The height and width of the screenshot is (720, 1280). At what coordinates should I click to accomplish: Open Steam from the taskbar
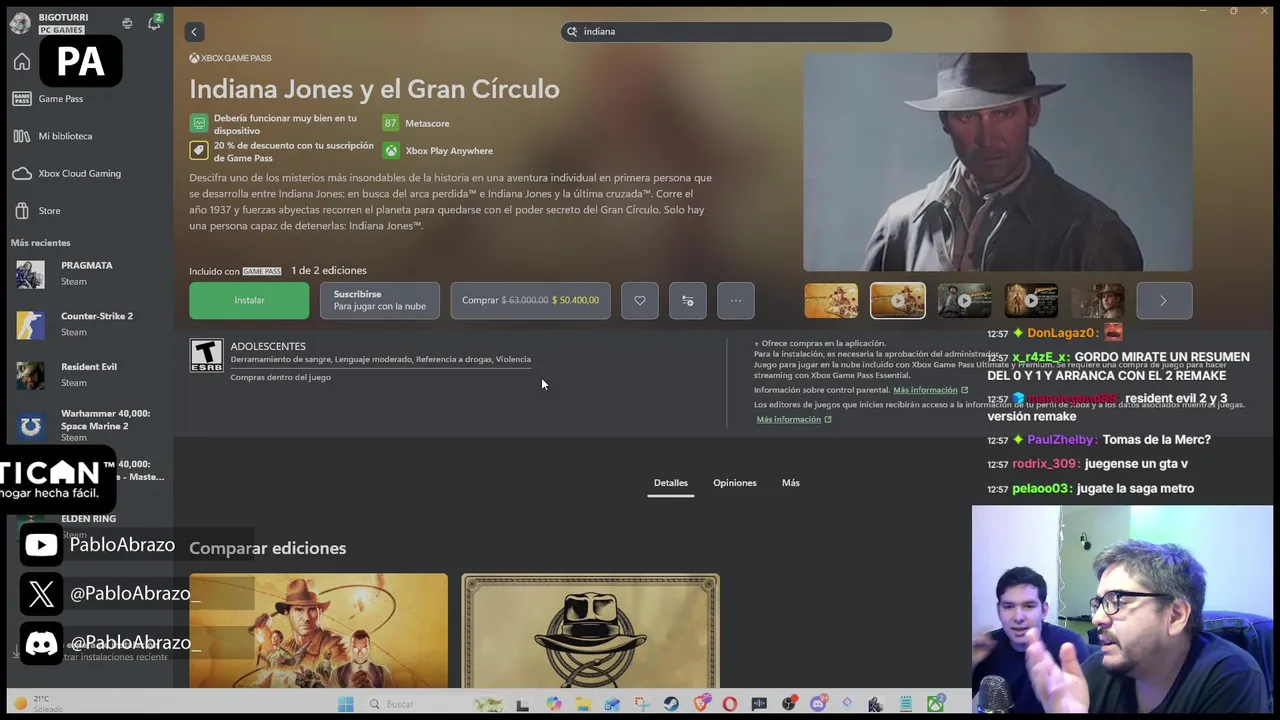(x=671, y=704)
